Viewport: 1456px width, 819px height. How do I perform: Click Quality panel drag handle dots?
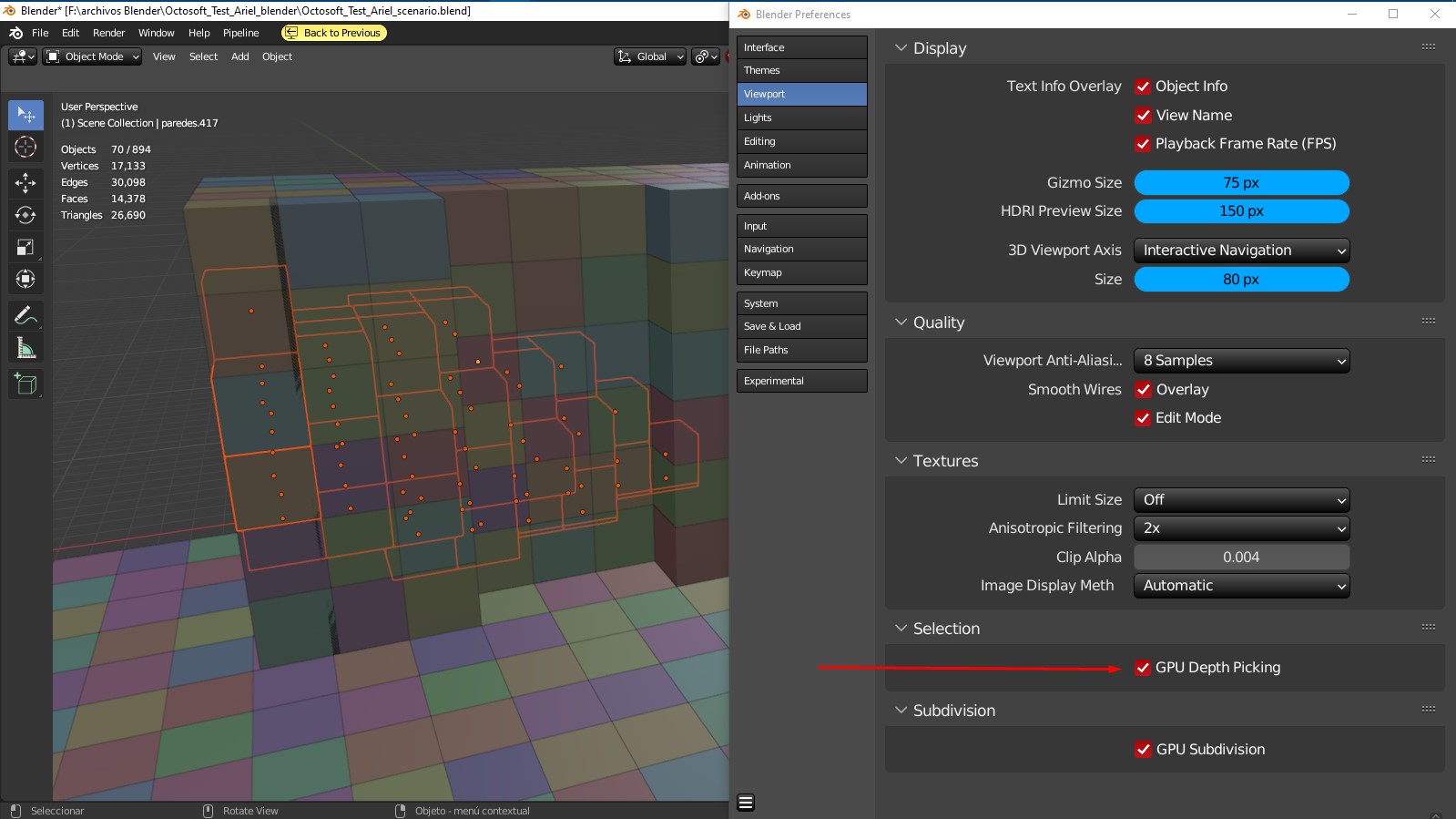tap(1428, 321)
